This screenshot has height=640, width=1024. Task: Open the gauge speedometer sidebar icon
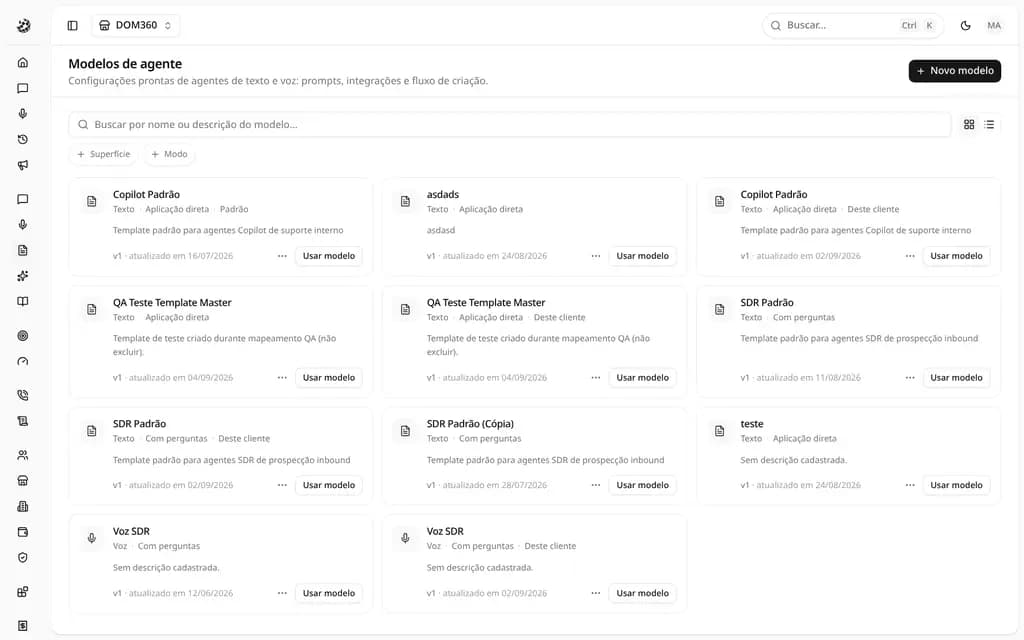pos(23,361)
